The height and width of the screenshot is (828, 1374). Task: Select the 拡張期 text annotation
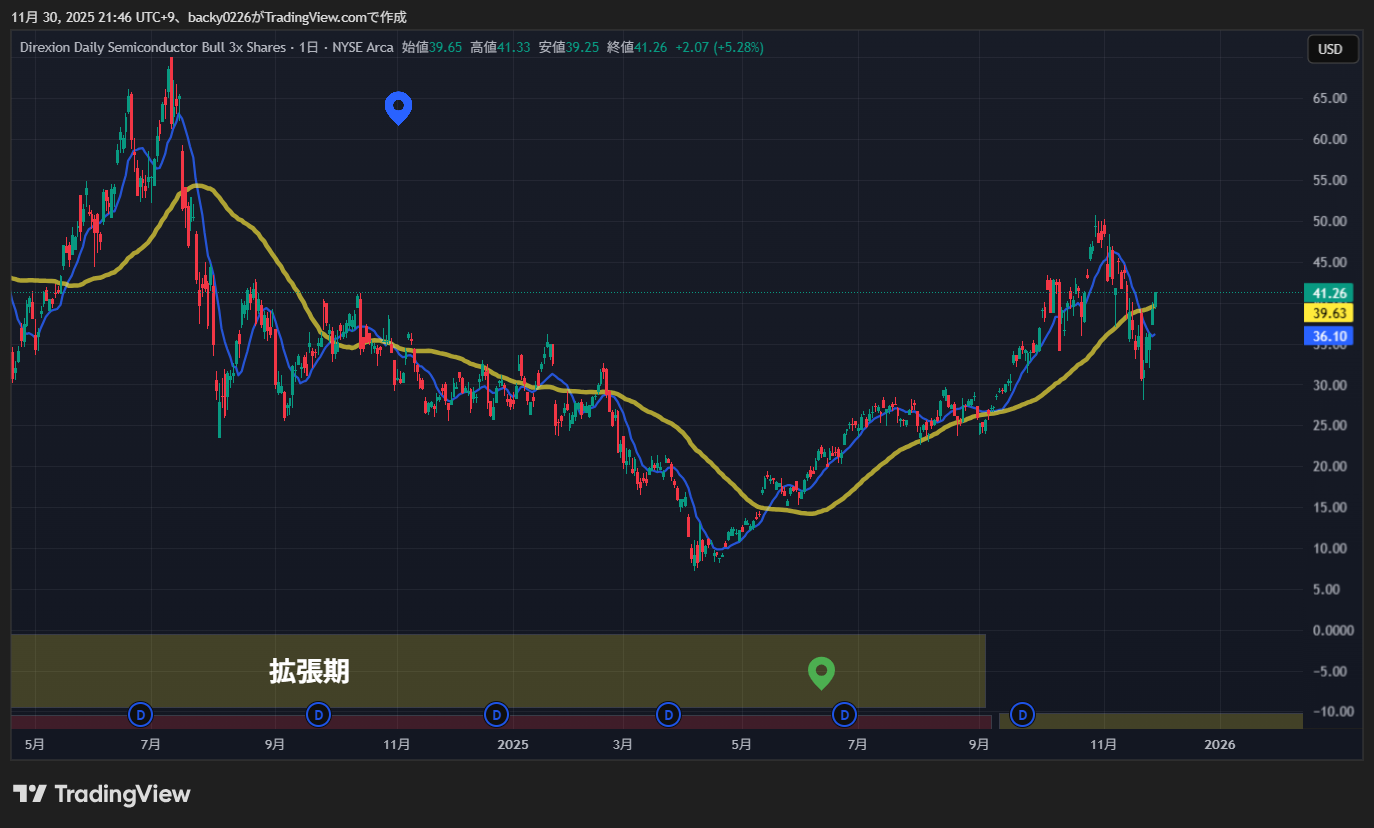pyautogui.click(x=309, y=671)
